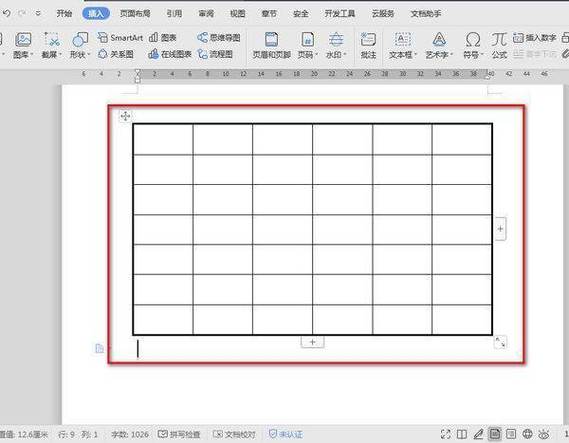This screenshot has width=569, height=443.
Task: Click the top-left cell of the table
Action: click(163, 139)
